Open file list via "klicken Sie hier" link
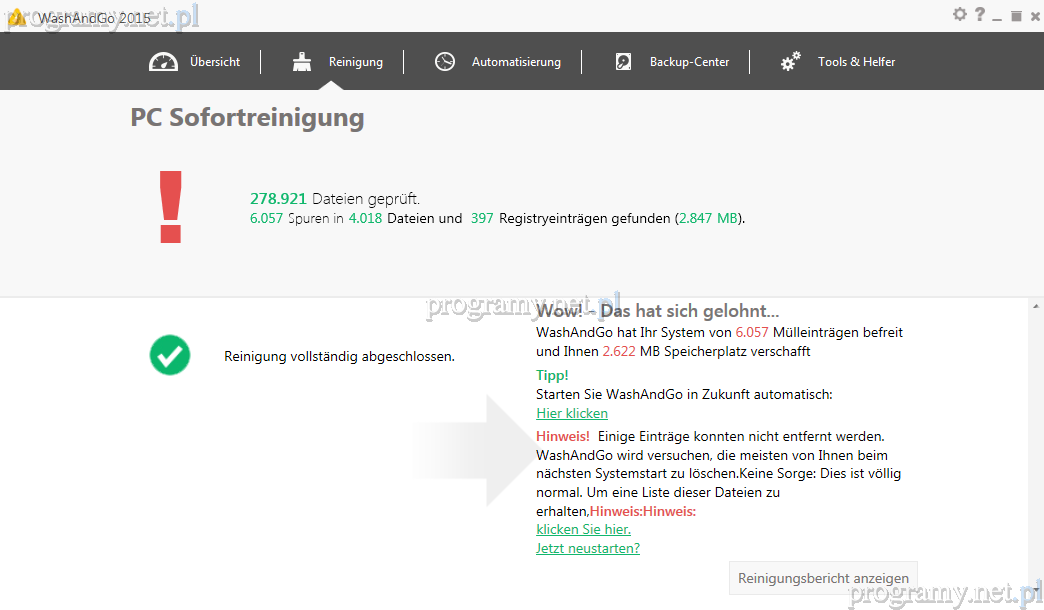Viewport: 1044px width, 610px height. pos(583,529)
